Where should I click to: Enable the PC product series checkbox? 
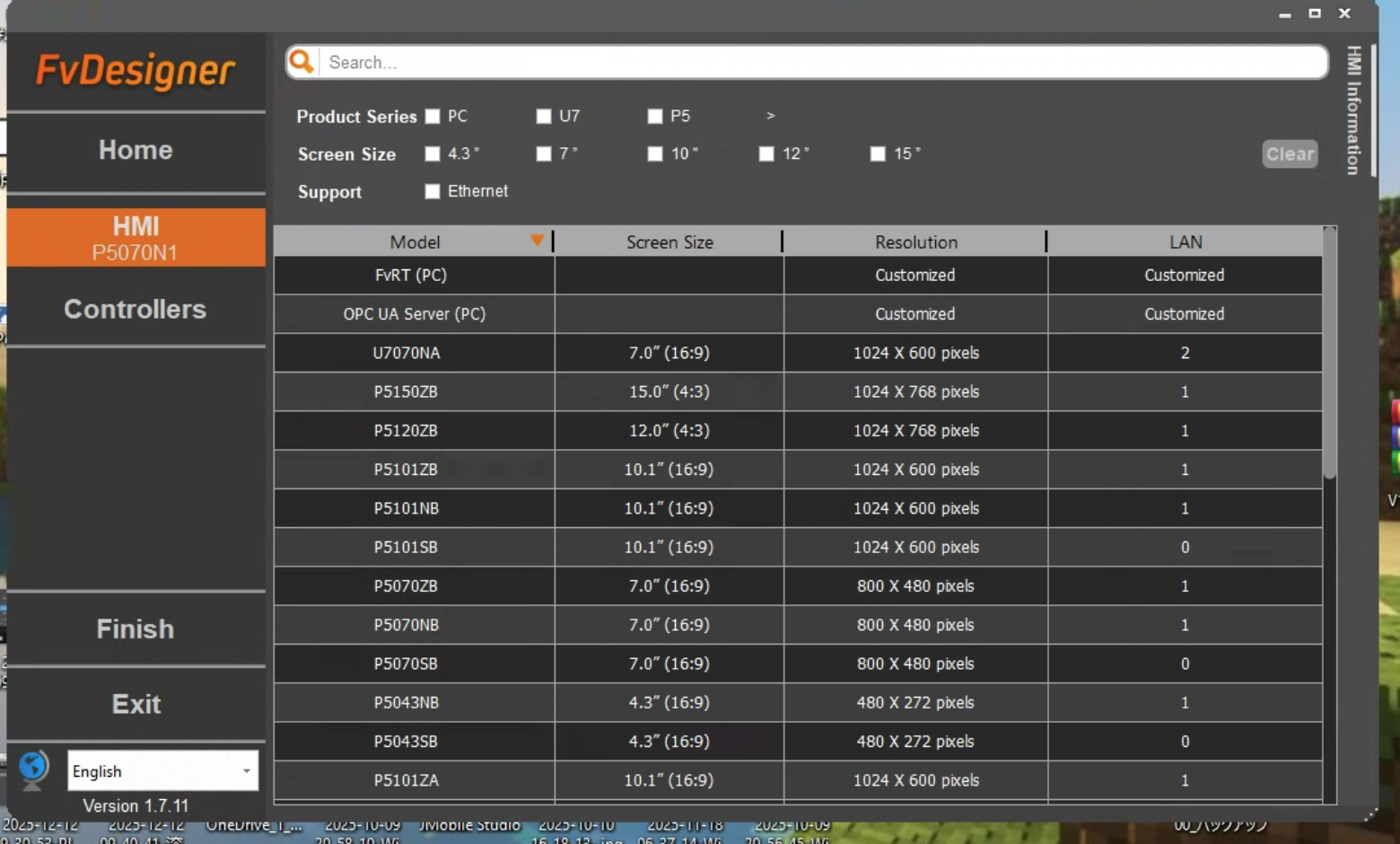click(433, 117)
